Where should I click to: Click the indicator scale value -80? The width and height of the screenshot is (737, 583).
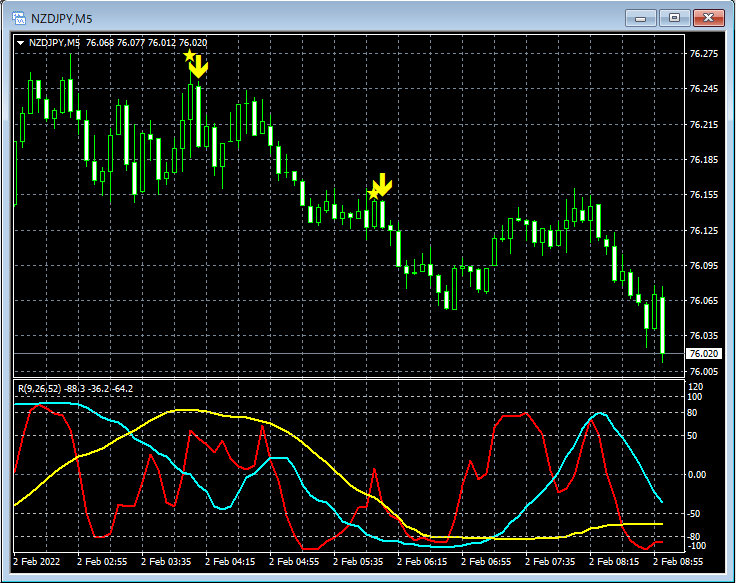click(x=694, y=537)
